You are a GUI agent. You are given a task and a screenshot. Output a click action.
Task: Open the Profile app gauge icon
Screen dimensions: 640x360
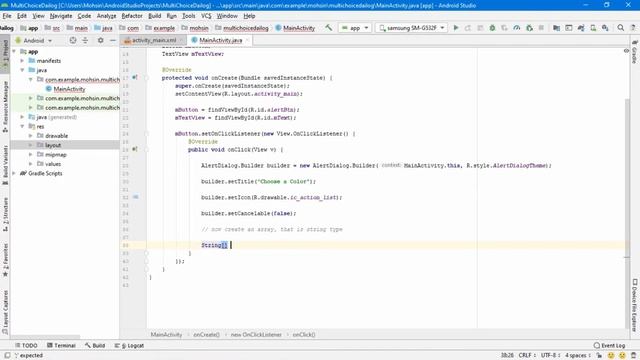[517, 28]
